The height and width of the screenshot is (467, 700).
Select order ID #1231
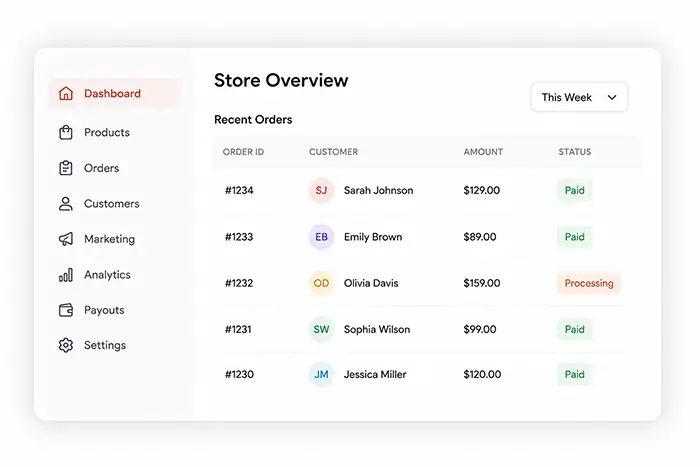(238, 329)
